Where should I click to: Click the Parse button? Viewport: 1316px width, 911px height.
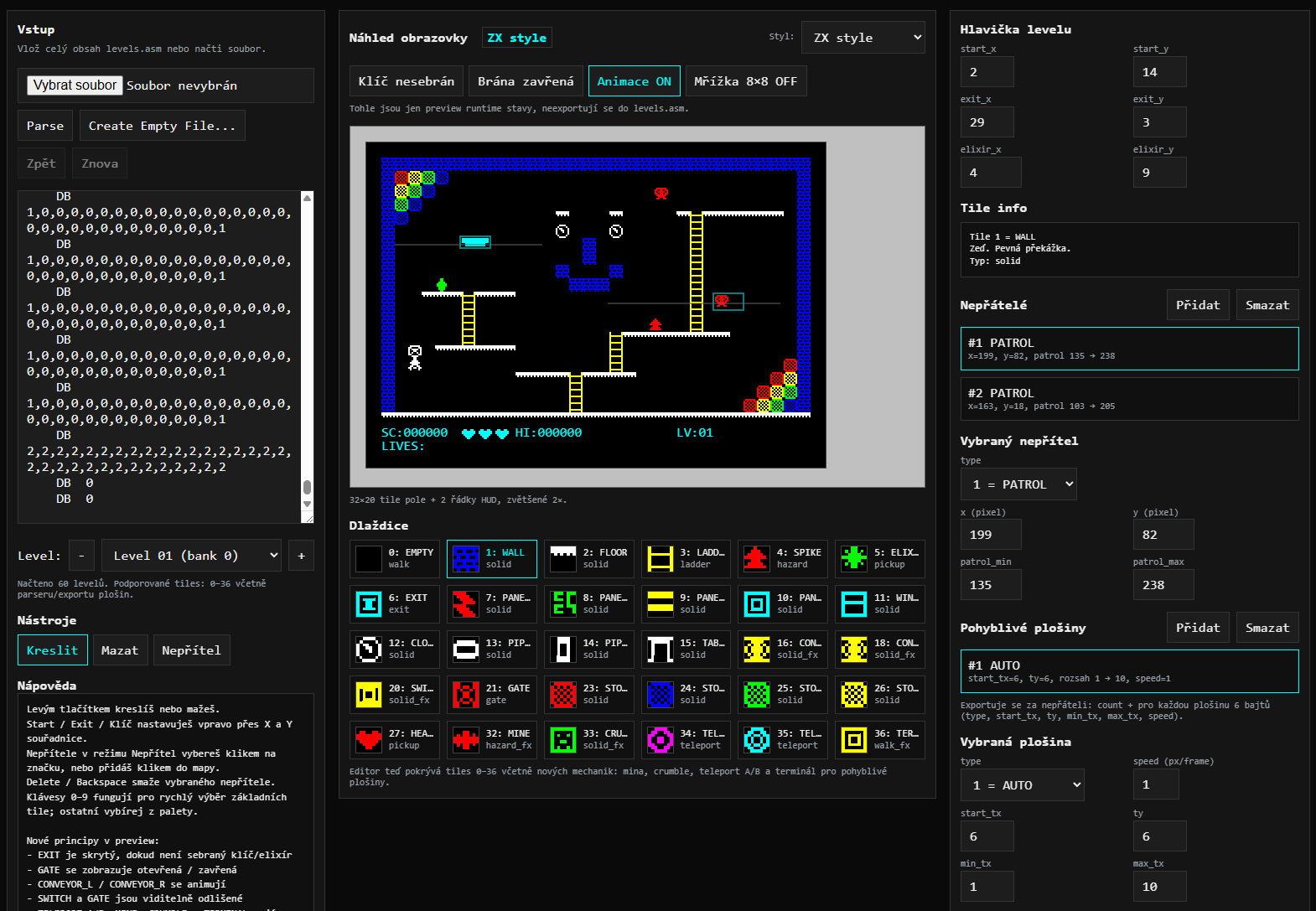click(x=45, y=126)
